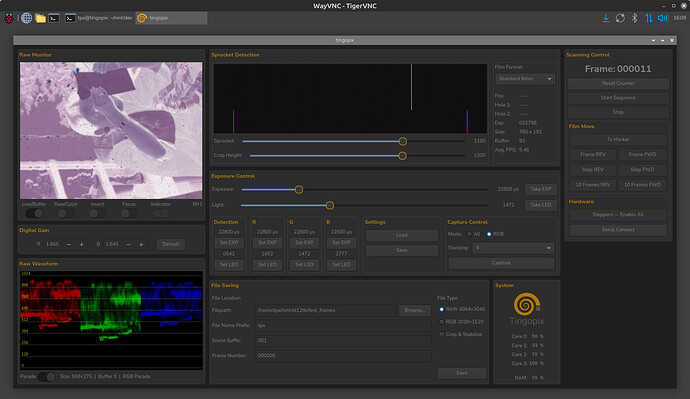Image resolution: width=690 pixels, height=399 pixels.
Task: Click the Step REV button
Action: click(x=593, y=170)
